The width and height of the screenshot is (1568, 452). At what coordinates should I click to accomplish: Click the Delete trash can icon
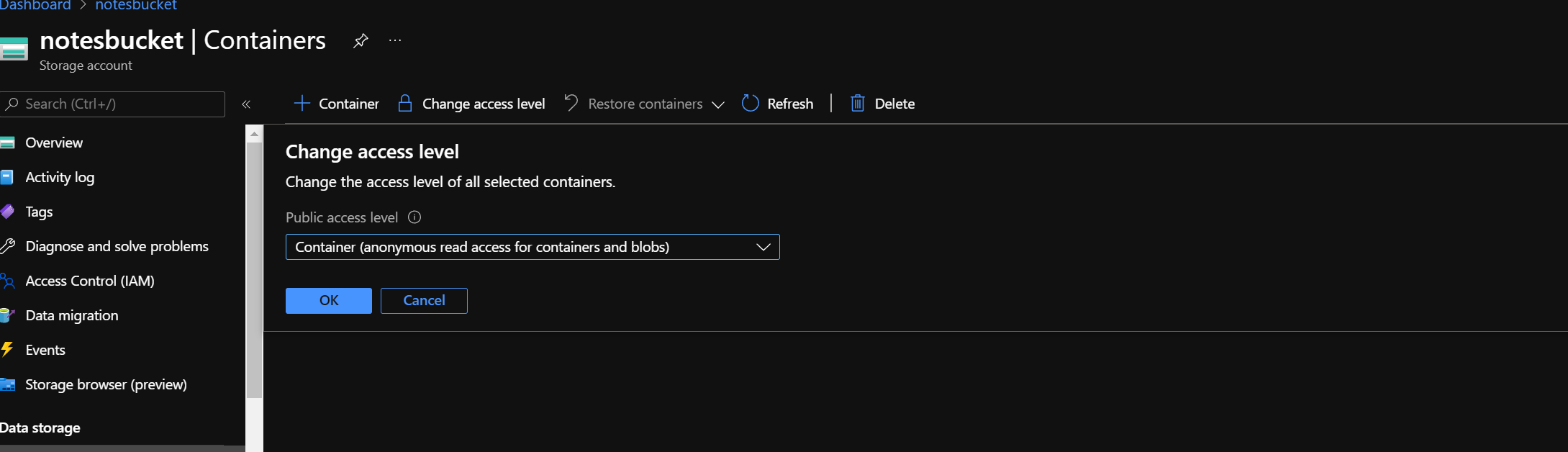click(x=857, y=103)
